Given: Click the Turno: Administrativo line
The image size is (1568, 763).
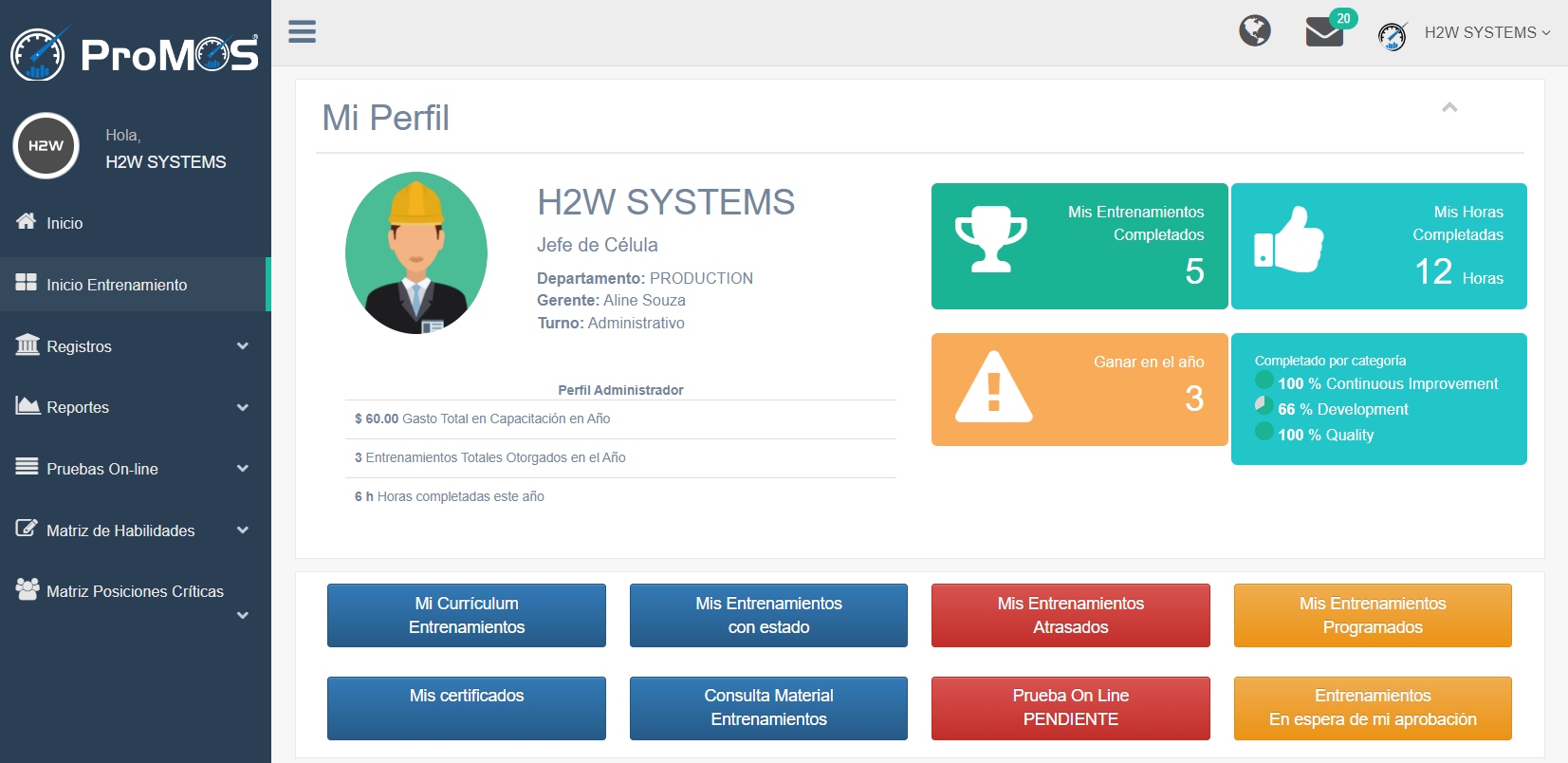Looking at the screenshot, I should pos(611,323).
